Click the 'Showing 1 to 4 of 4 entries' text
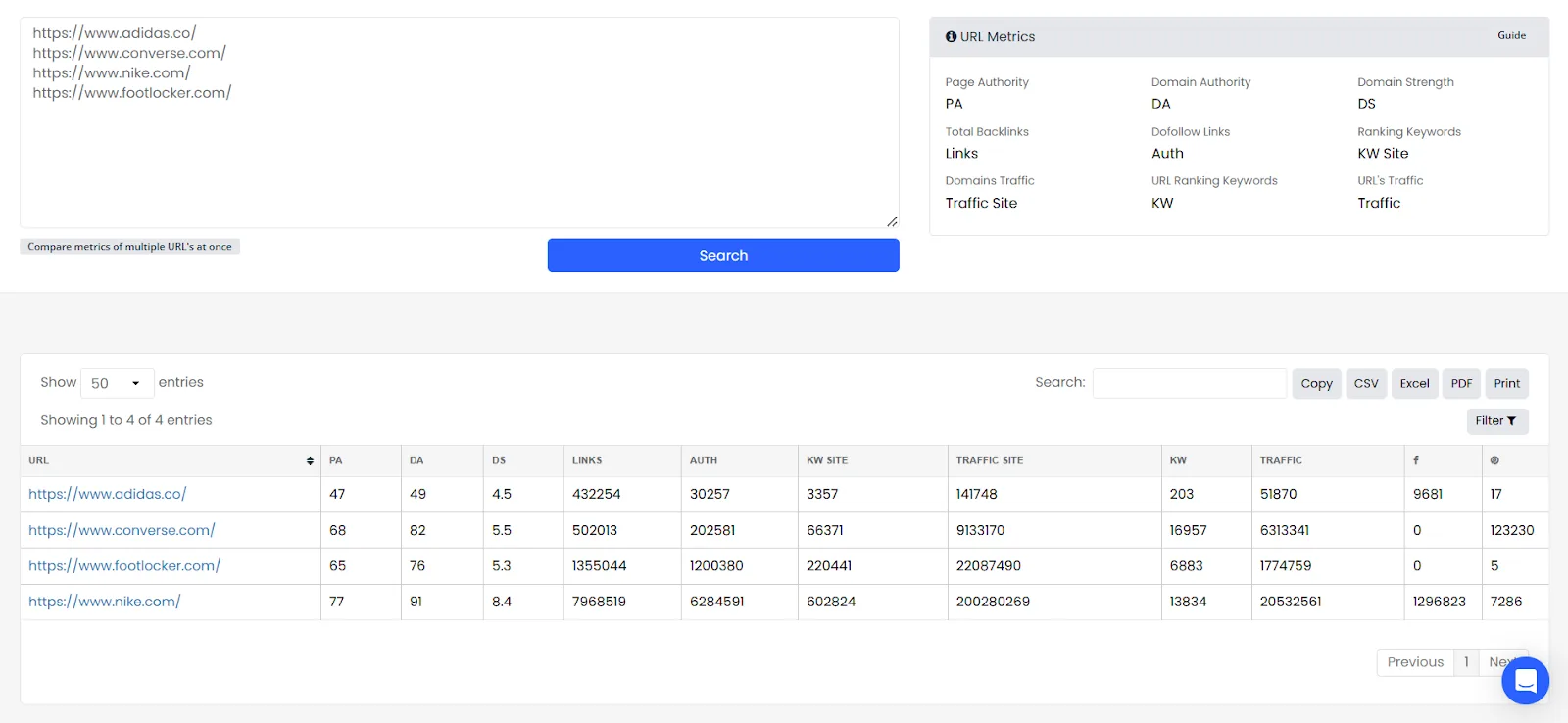This screenshot has width=1568, height=723. point(126,420)
